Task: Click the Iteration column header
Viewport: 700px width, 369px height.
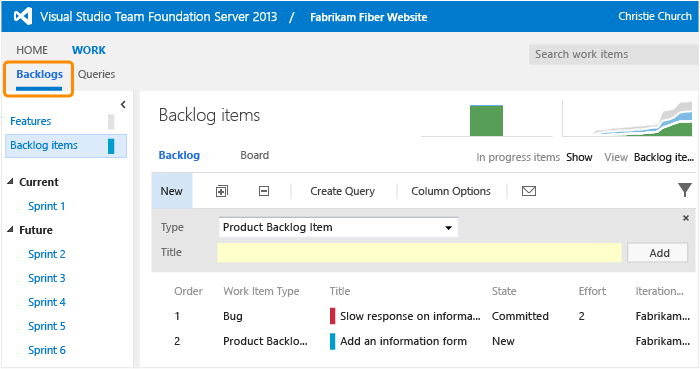Action: pos(659,291)
